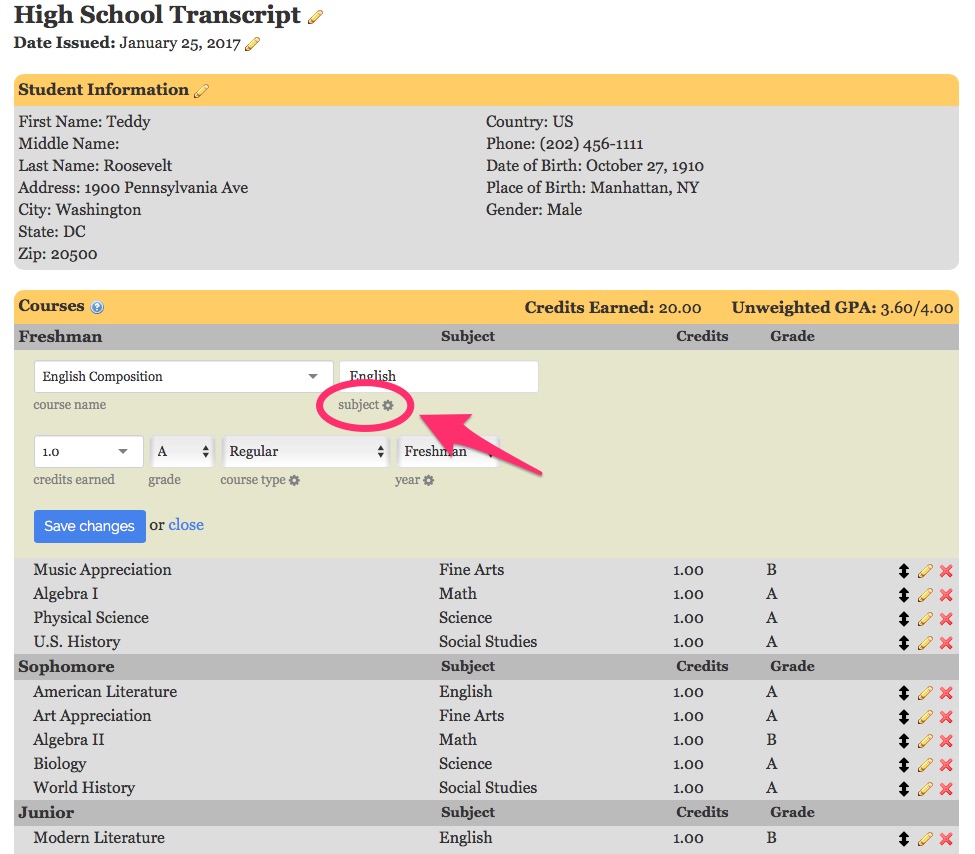
Task: Edit the Date Issued with its pencil icon
Action: 252,44
